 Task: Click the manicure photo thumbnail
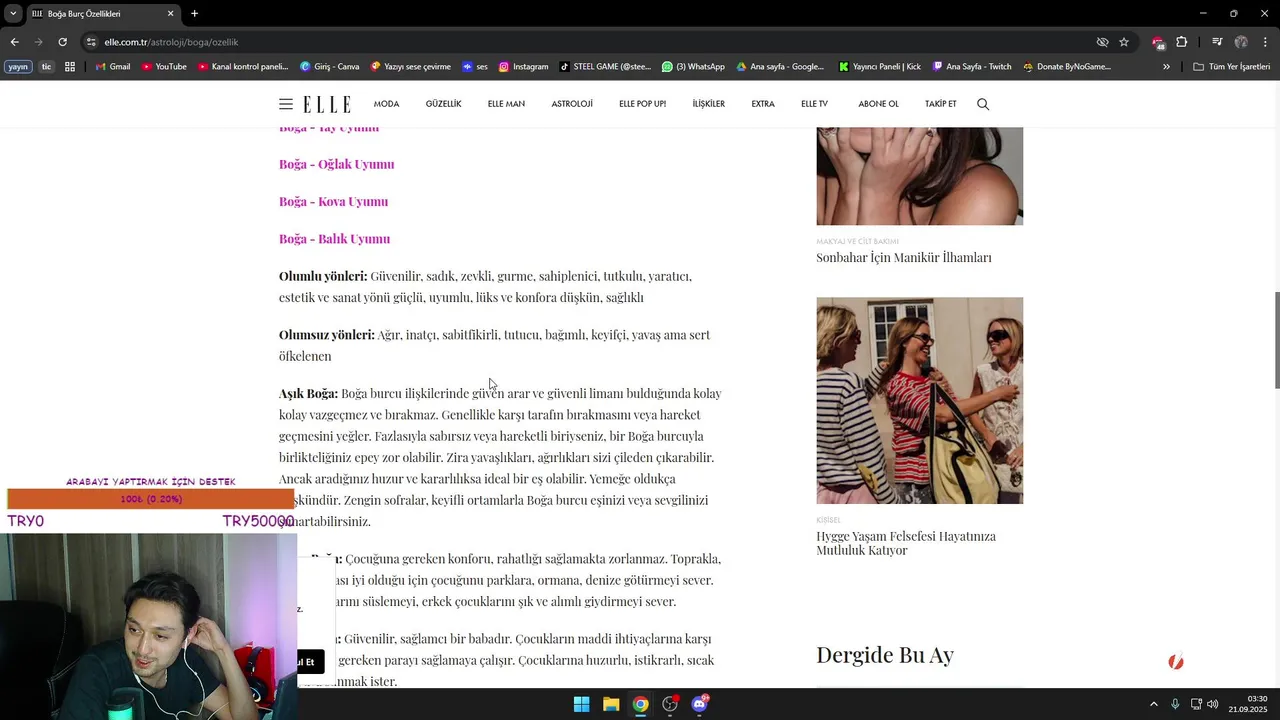919,176
